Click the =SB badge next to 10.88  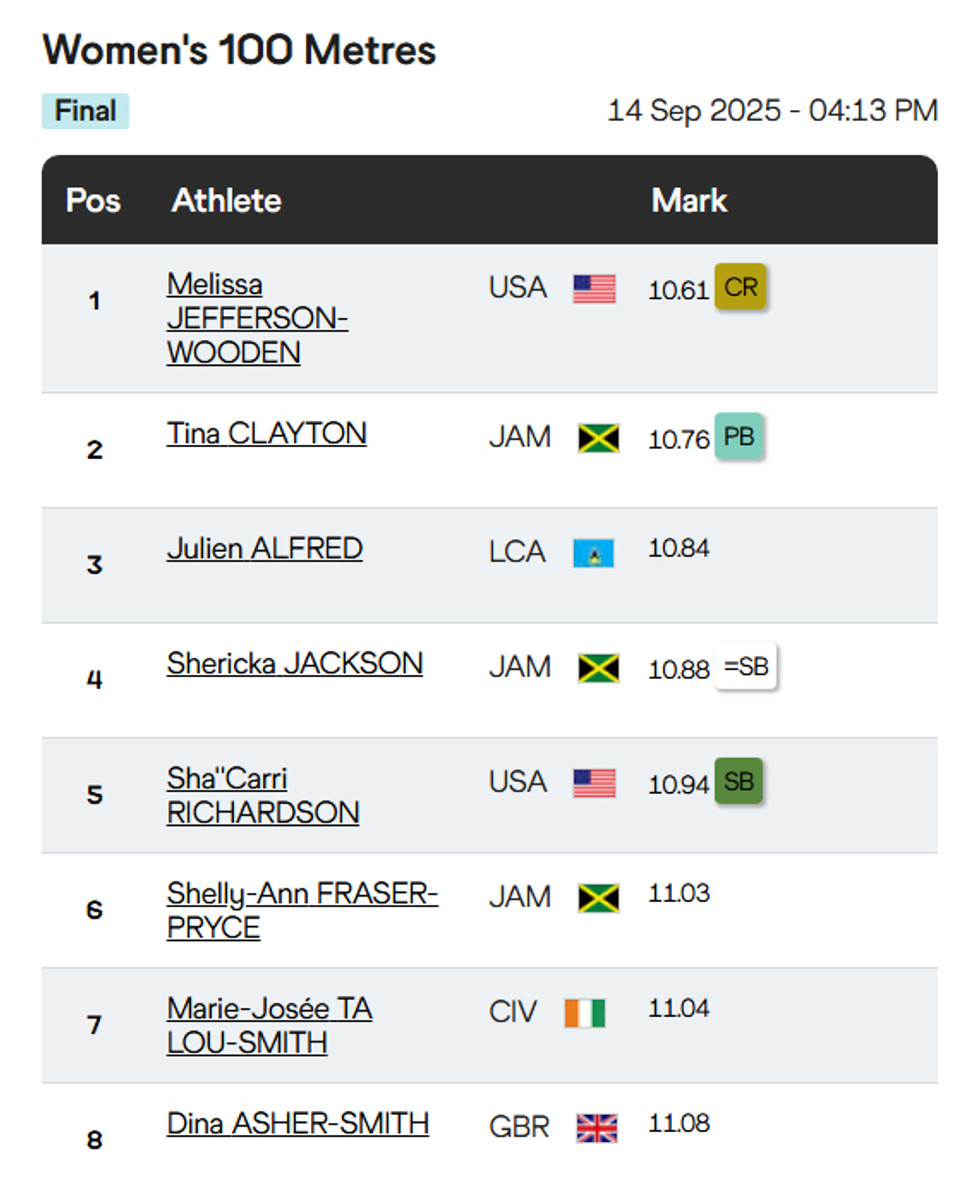click(746, 667)
